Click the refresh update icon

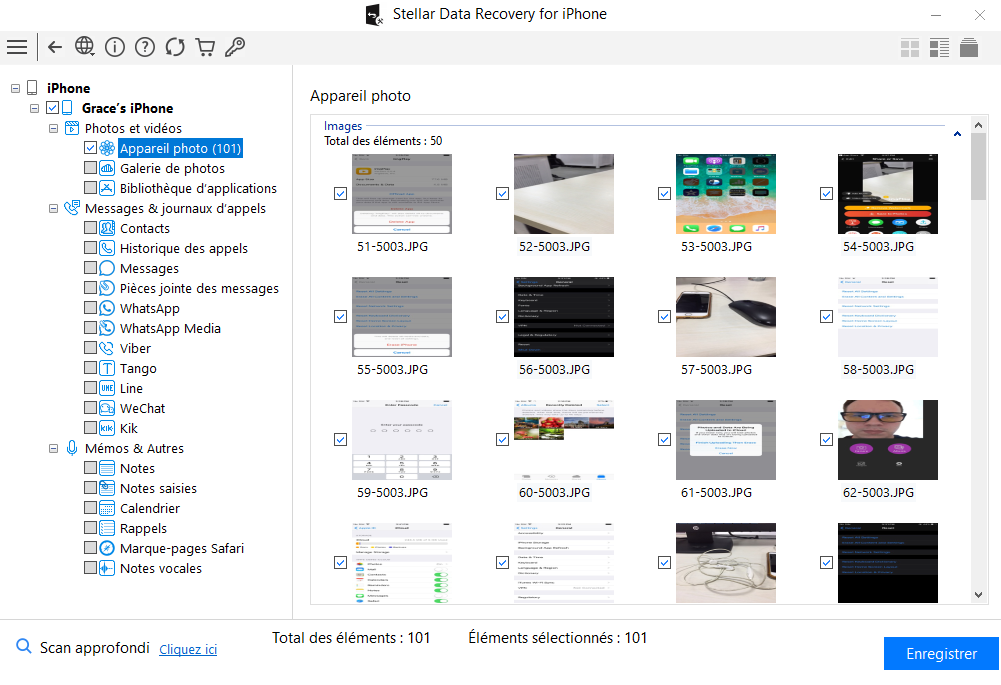(175, 47)
